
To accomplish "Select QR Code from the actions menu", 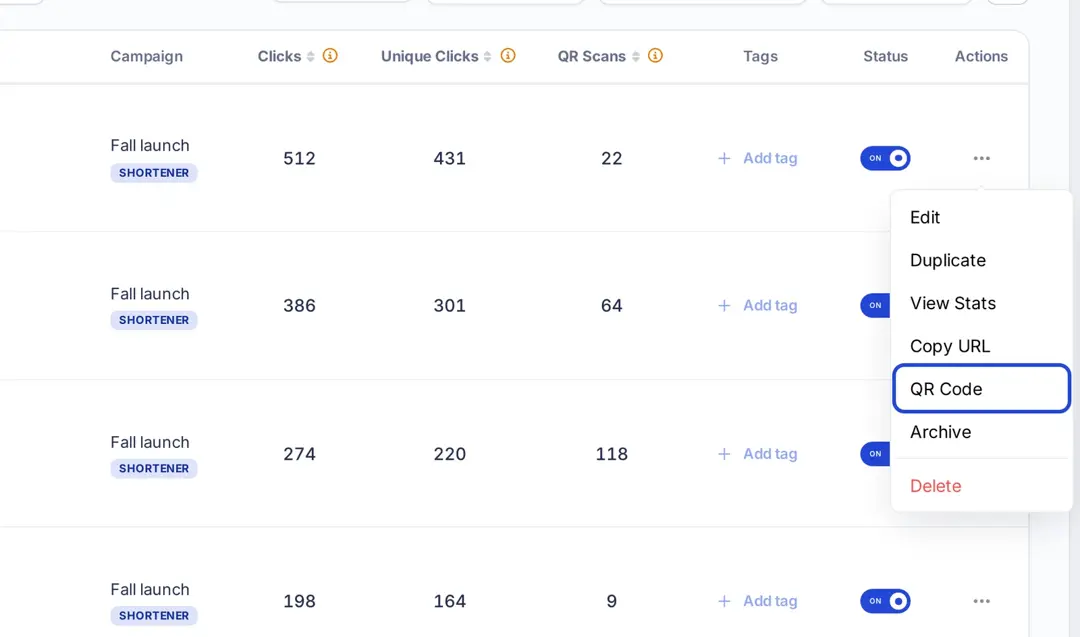I will [x=981, y=389].
